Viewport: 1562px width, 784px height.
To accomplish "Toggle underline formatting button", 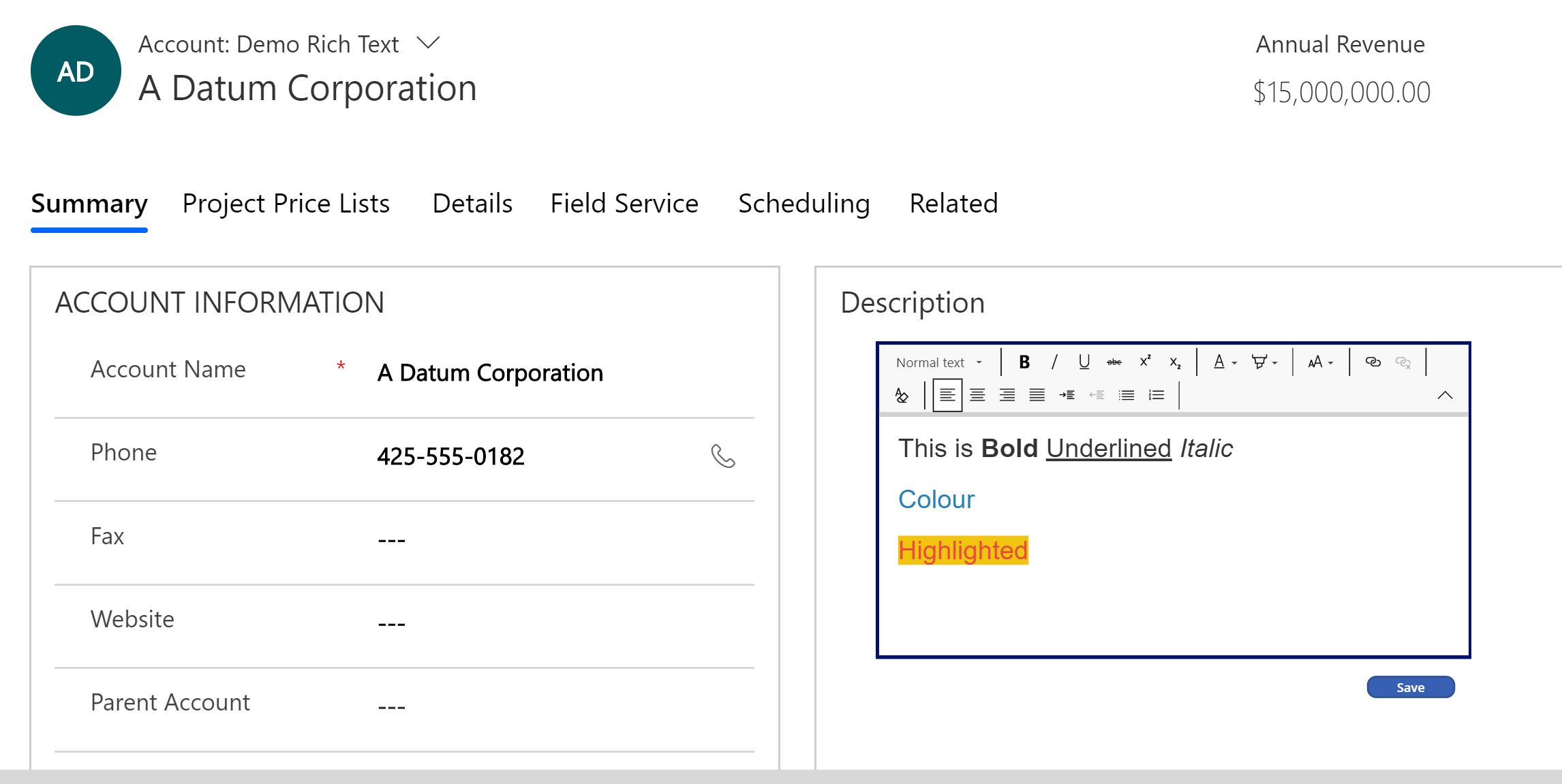I will [x=1084, y=362].
